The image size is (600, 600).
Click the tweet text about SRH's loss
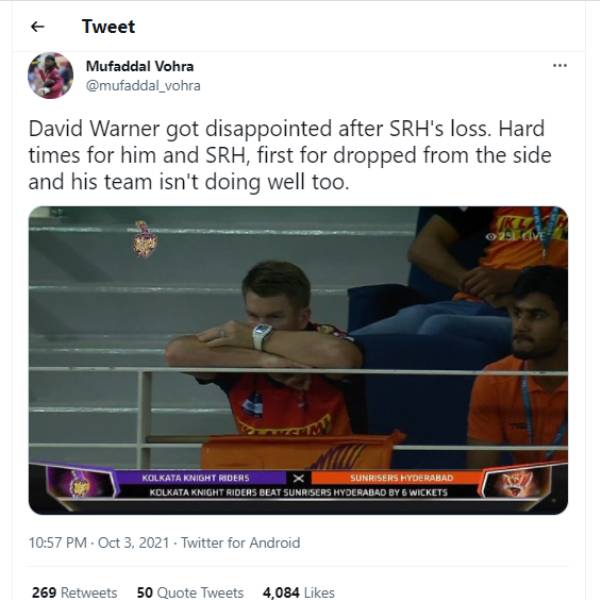coord(290,155)
